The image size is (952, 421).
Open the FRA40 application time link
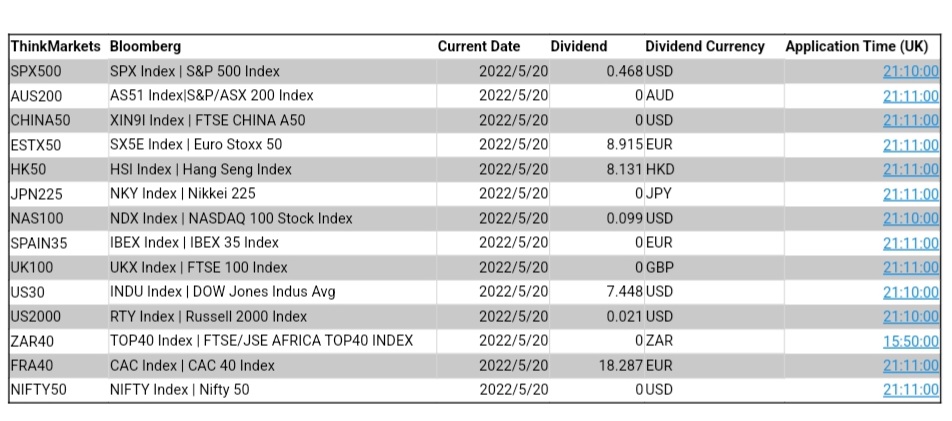coord(910,365)
